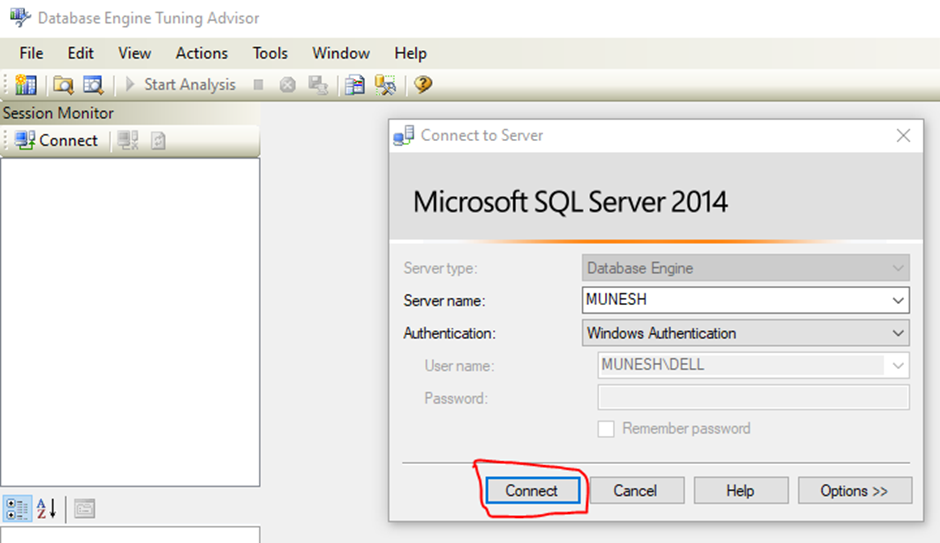Click the Refresh icon in Session Monitor
Screen dimensions: 940x543
158,141
